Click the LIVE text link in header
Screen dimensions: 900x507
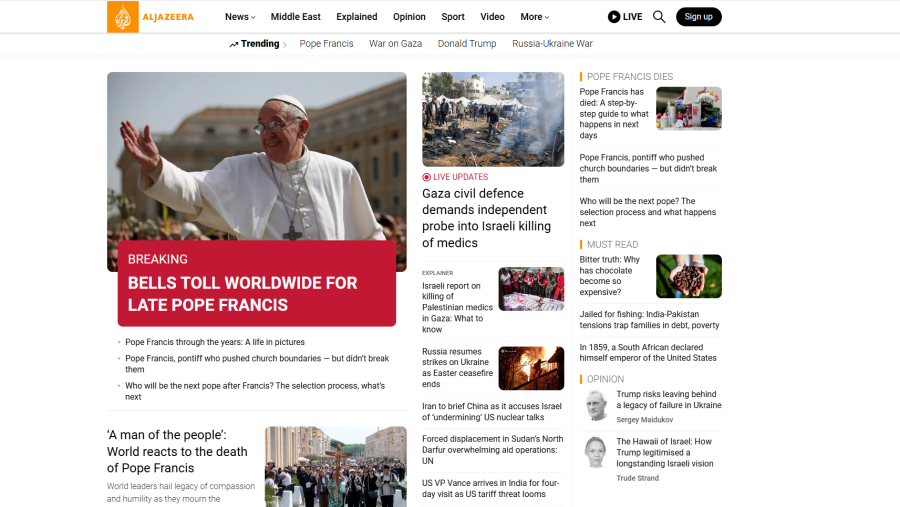[632, 17]
